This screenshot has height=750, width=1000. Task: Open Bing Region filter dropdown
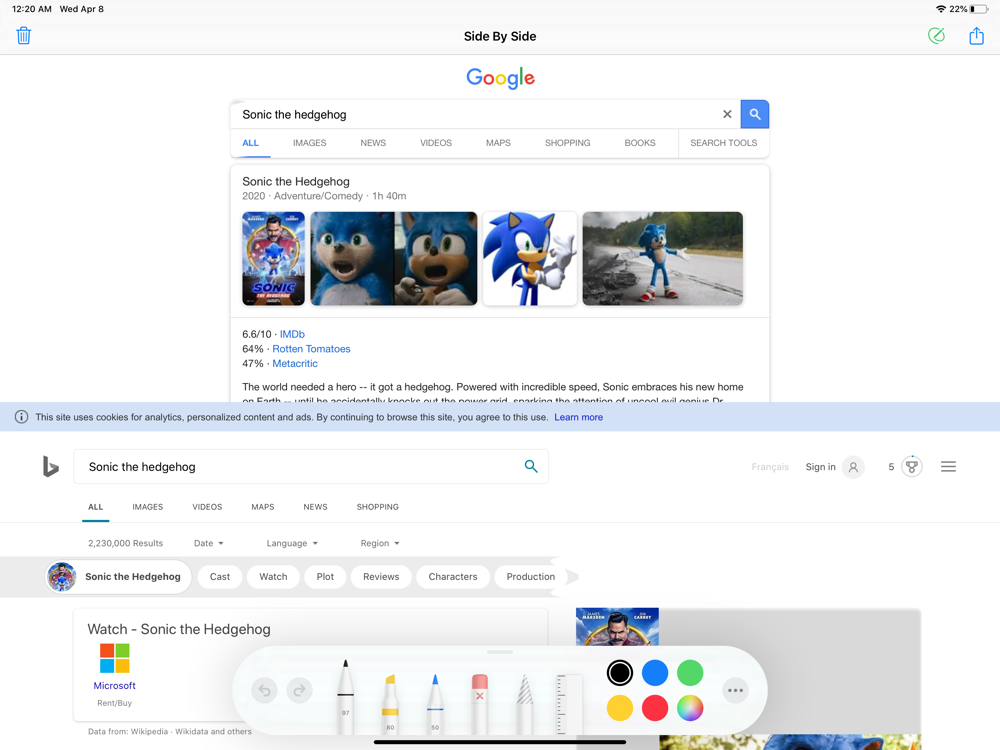(x=379, y=543)
